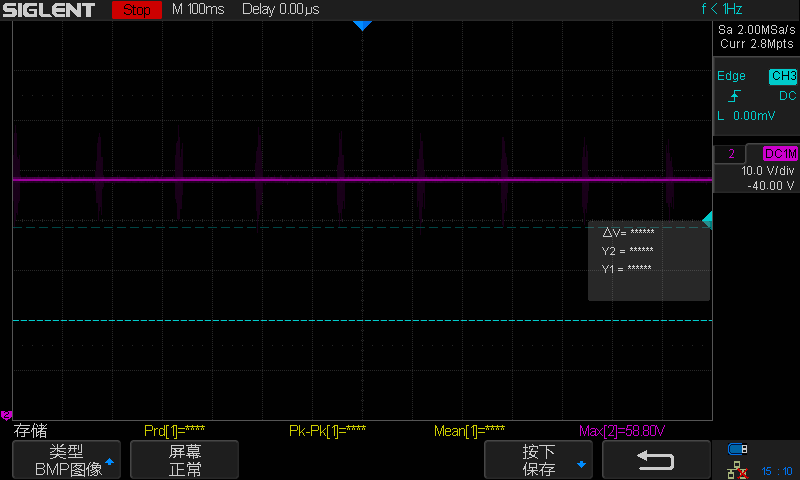Image resolution: width=800 pixels, height=480 pixels.
Task: Click the channel 2 number badge
Action: 731,154
